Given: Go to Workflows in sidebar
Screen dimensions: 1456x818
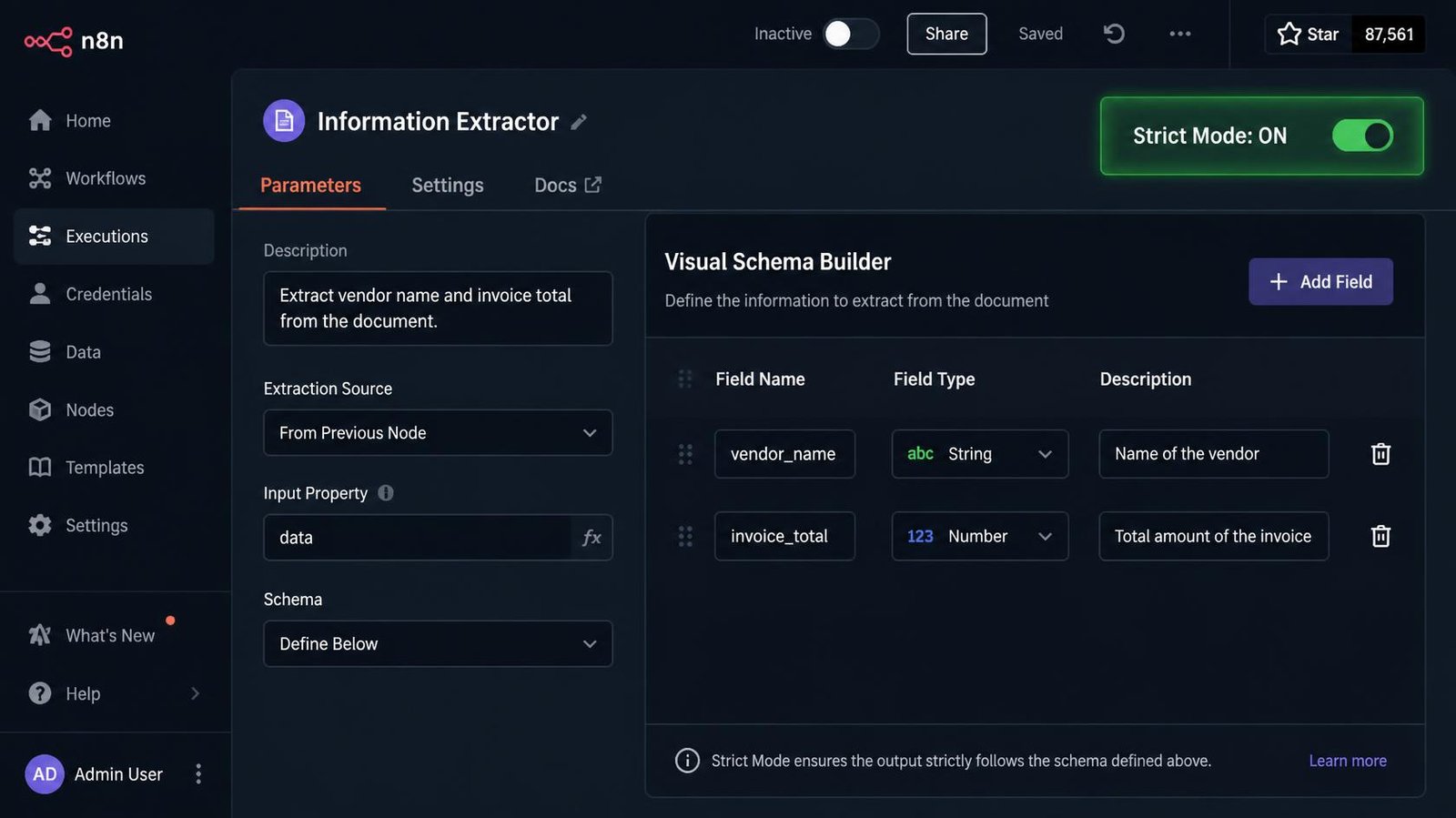Looking at the screenshot, I should point(114,178).
